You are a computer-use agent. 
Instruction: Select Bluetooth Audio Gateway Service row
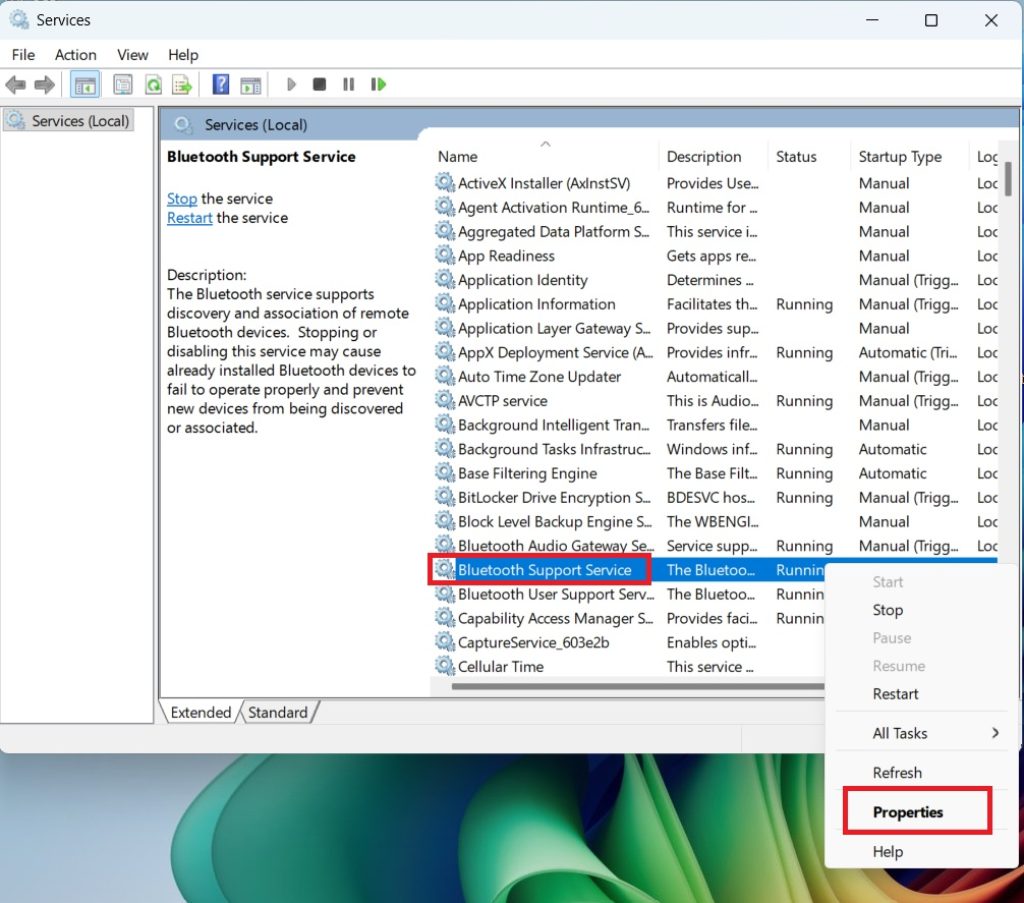tap(714, 546)
